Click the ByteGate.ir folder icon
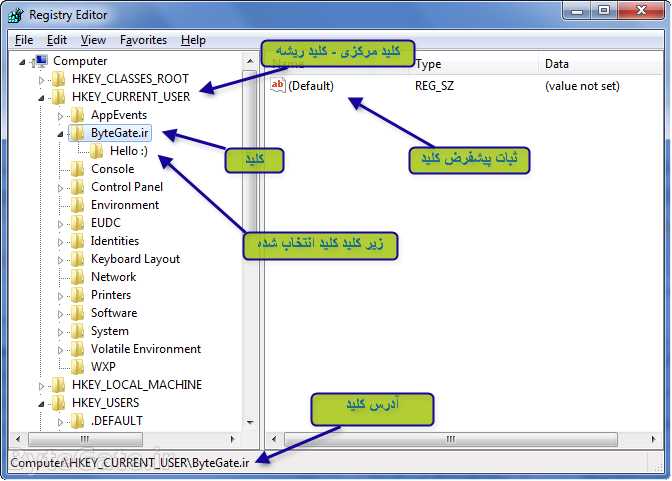This screenshot has width=672, height=481. (x=77, y=133)
